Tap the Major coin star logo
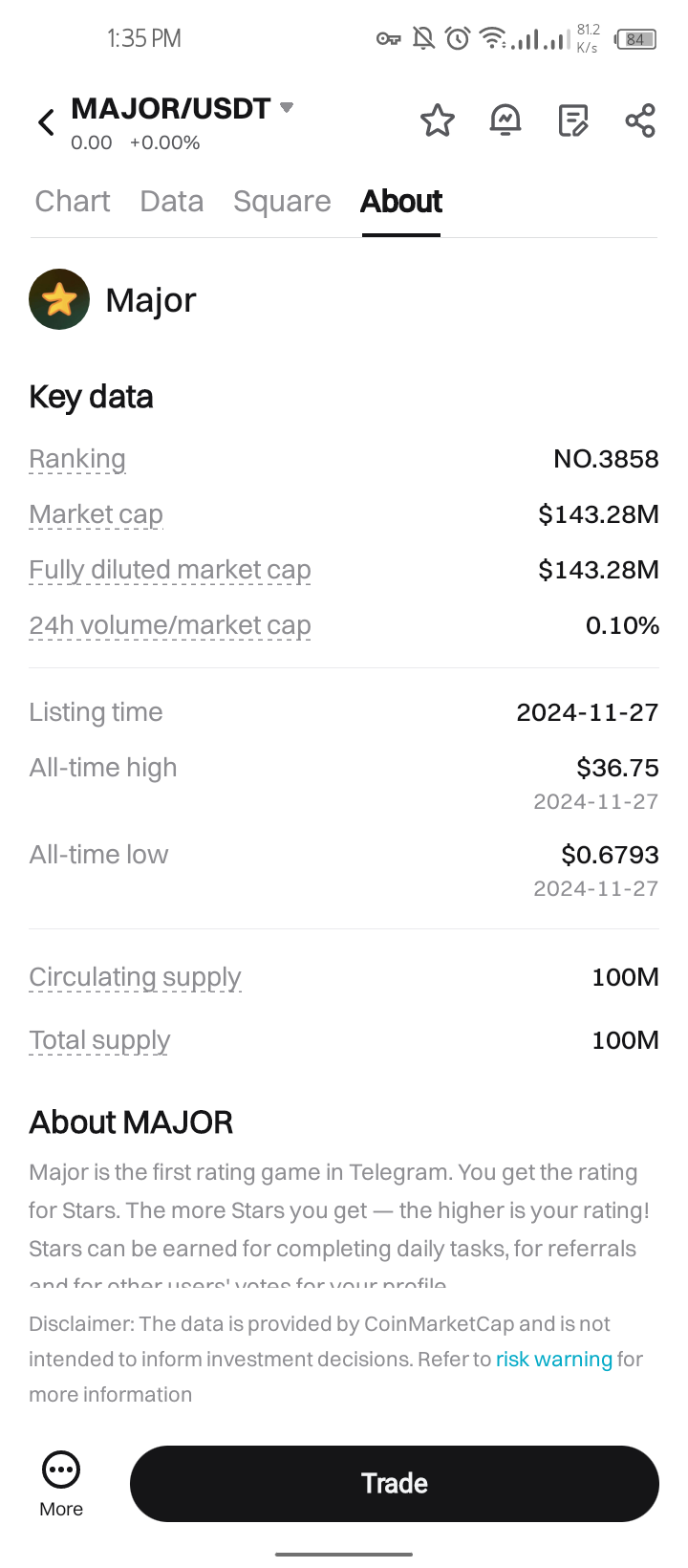The width and height of the screenshot is (688, 1568). (59, 299)
